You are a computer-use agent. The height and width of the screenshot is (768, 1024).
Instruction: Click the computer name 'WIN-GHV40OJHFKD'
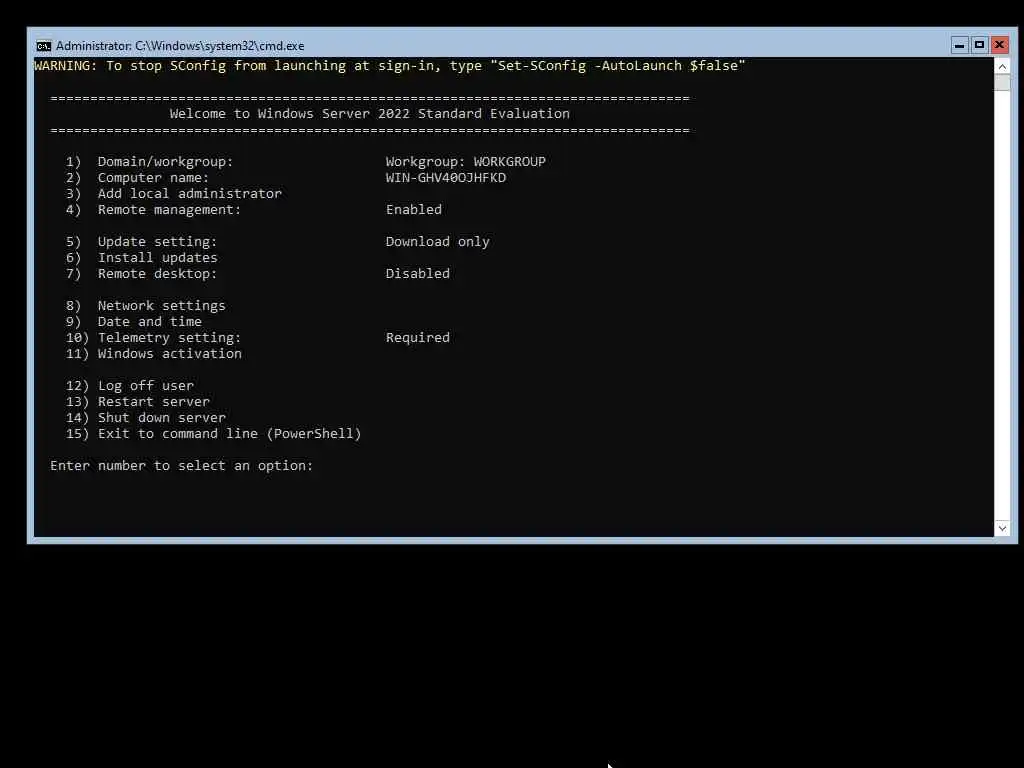tap(445, 178)
